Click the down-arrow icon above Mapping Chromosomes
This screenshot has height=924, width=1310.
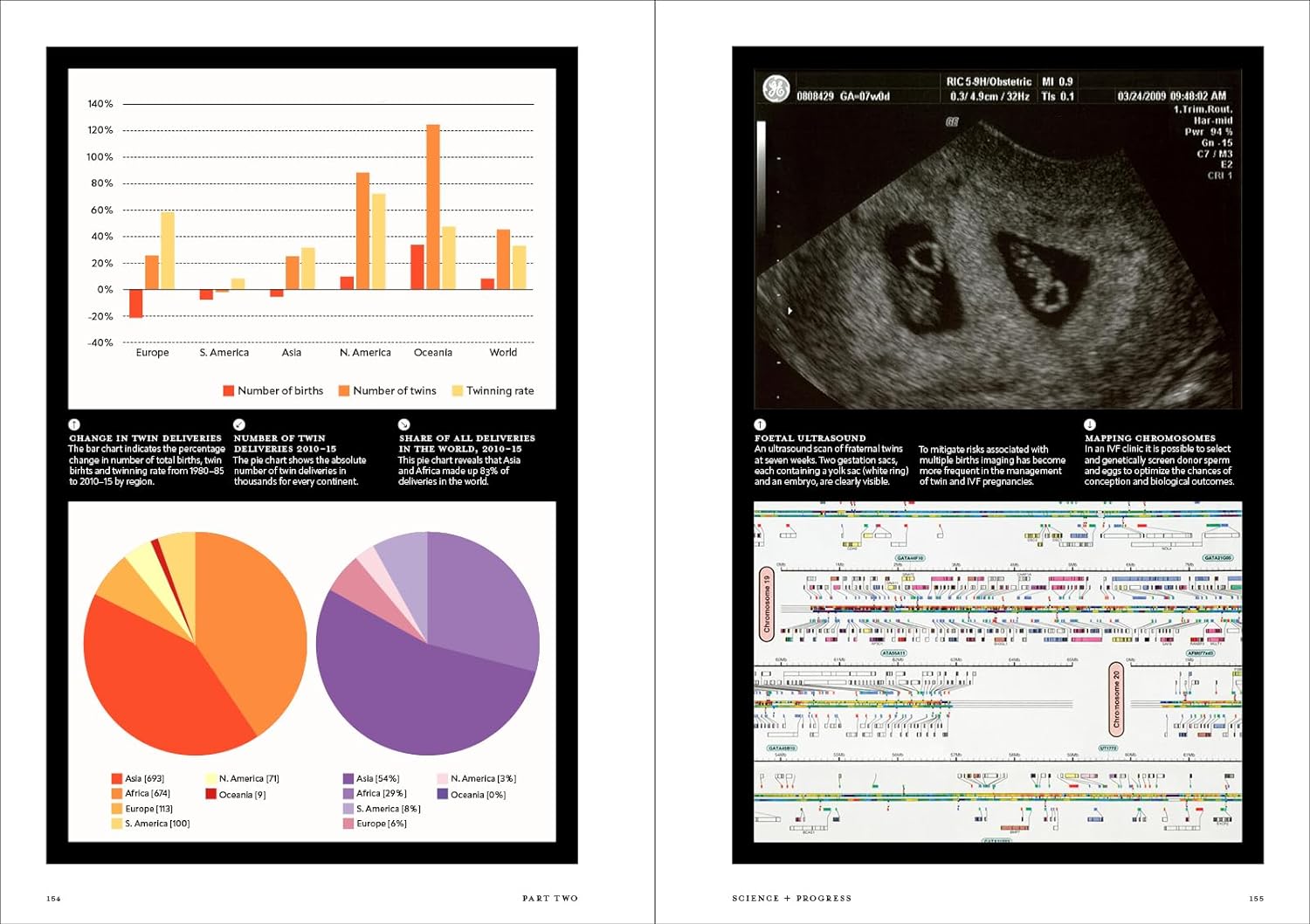[x=1090, y=424]
